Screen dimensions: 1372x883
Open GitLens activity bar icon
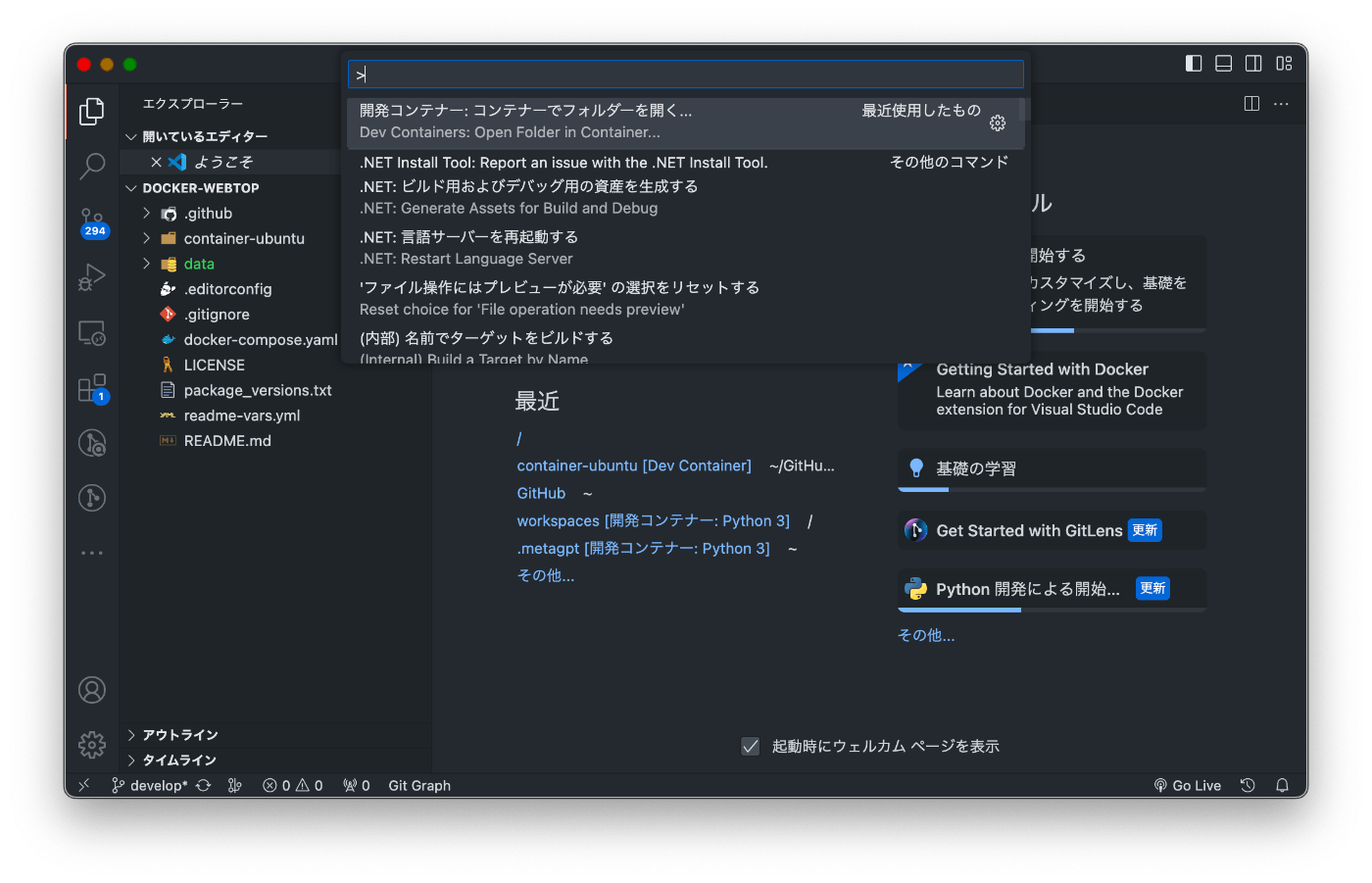pyautogui.click(x=92, y=443)
